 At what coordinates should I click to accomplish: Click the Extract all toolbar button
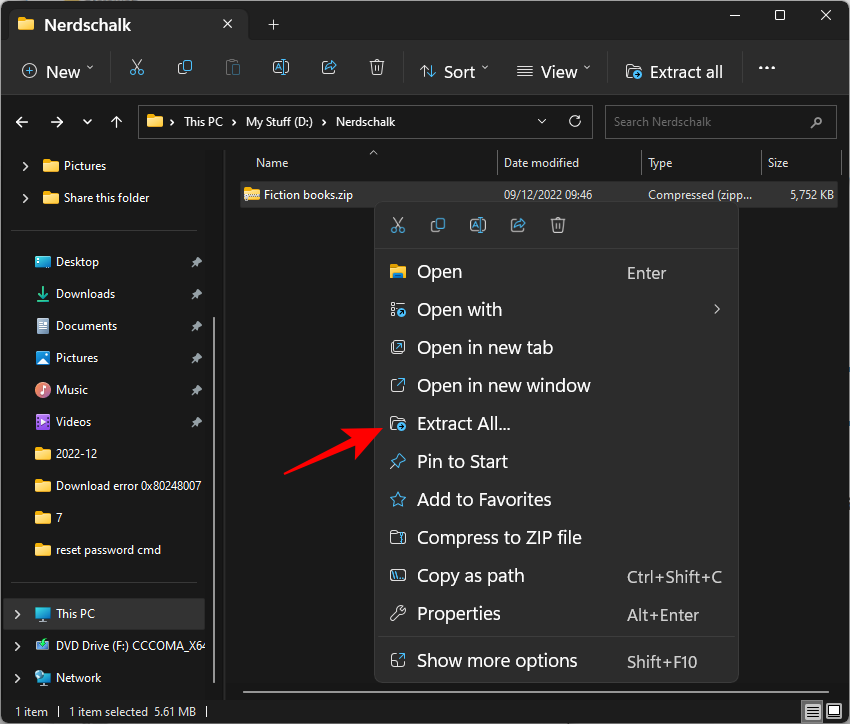click(673, 71)
